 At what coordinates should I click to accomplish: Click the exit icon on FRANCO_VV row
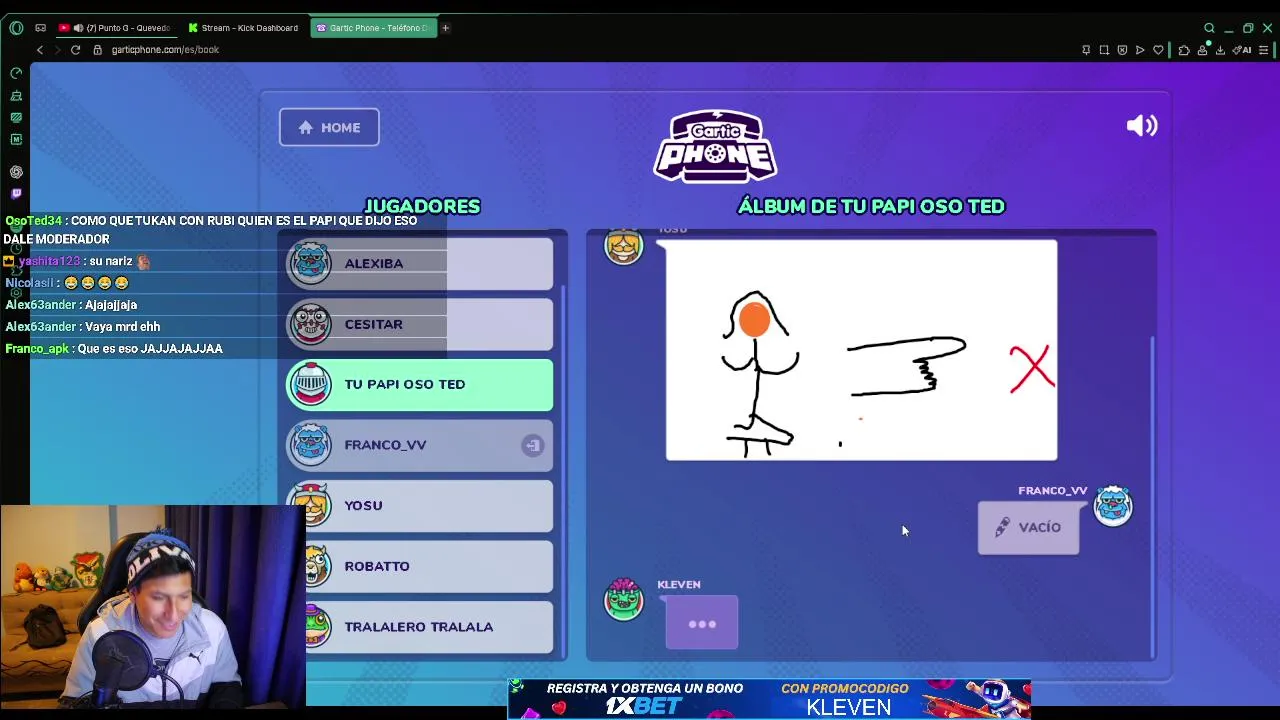532,445
